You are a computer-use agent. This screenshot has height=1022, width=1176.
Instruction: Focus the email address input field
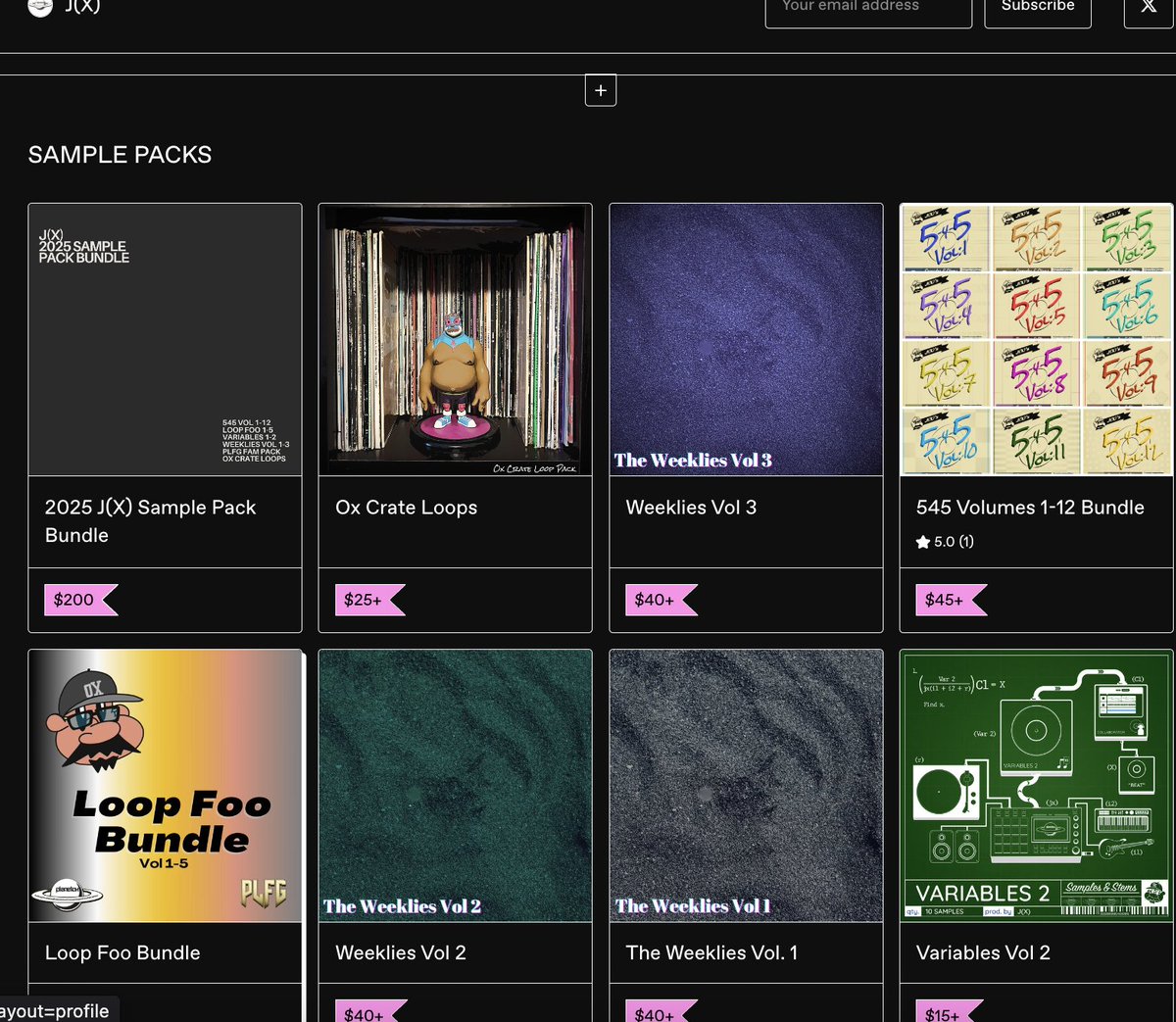(868, 8)
